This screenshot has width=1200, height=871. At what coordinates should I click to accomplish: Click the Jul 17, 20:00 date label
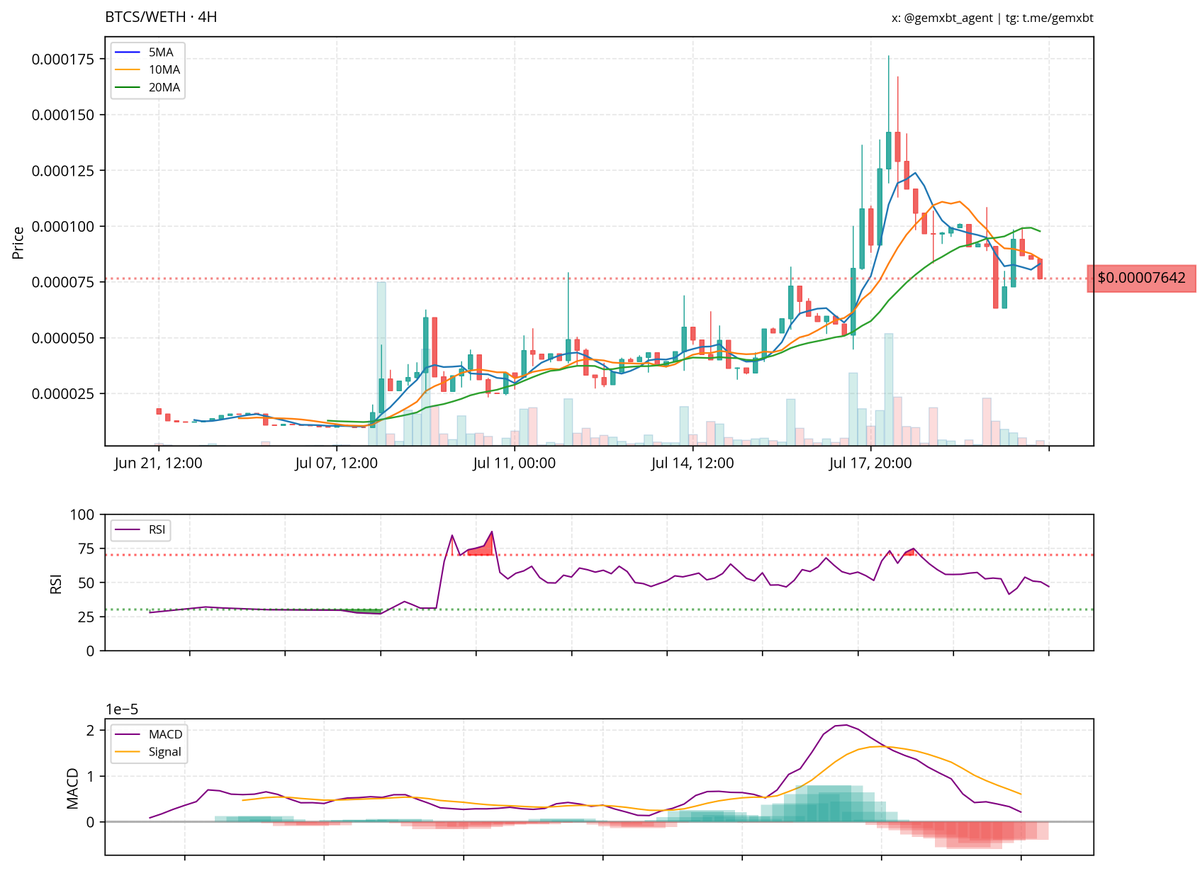[x=871, y=463]
